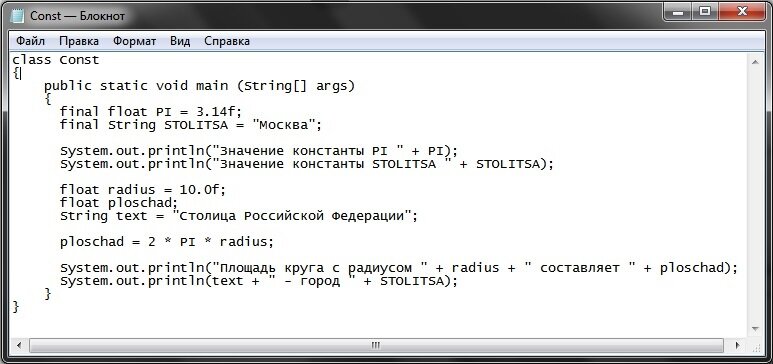Close the Const Блокнот window
Image resolution: width=773 pixels, height=364 pixels.
(739, 12)
